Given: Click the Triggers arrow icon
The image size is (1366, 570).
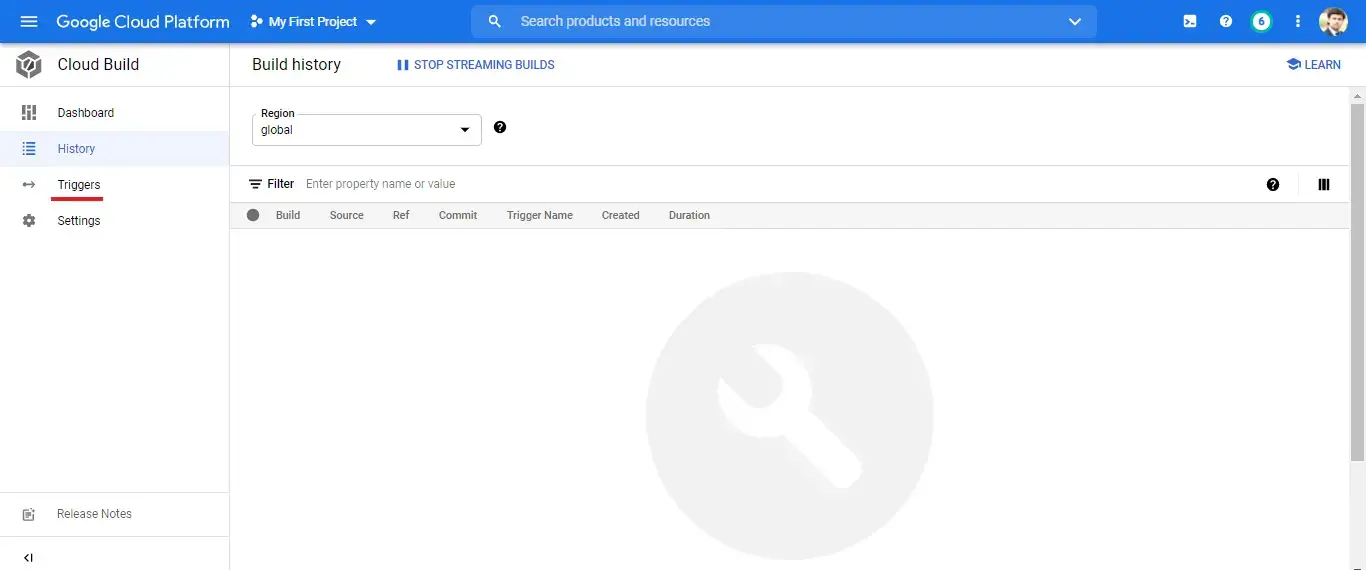Looking at the screenshot, I should coord(29,185).
